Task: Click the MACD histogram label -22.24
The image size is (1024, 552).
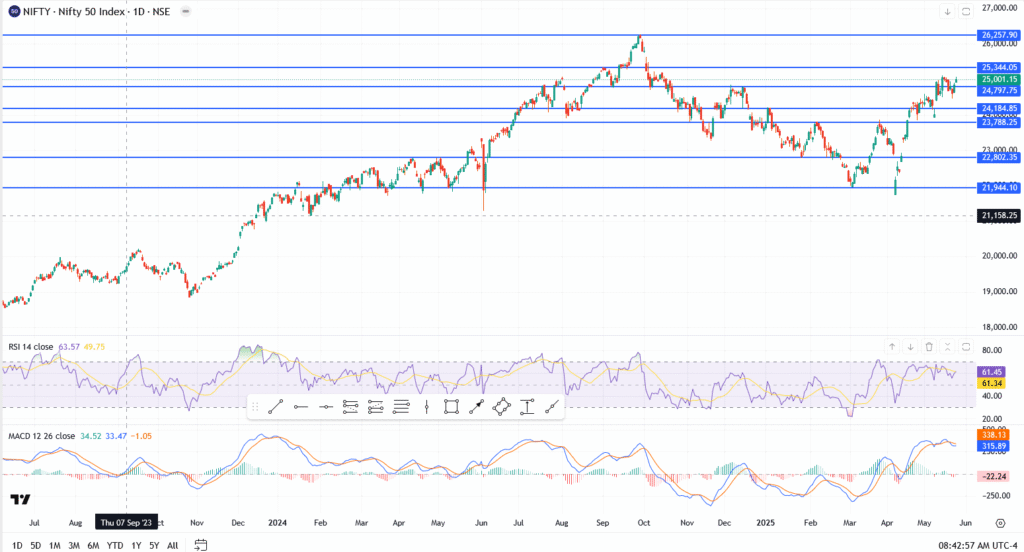Action: point(993,476)
